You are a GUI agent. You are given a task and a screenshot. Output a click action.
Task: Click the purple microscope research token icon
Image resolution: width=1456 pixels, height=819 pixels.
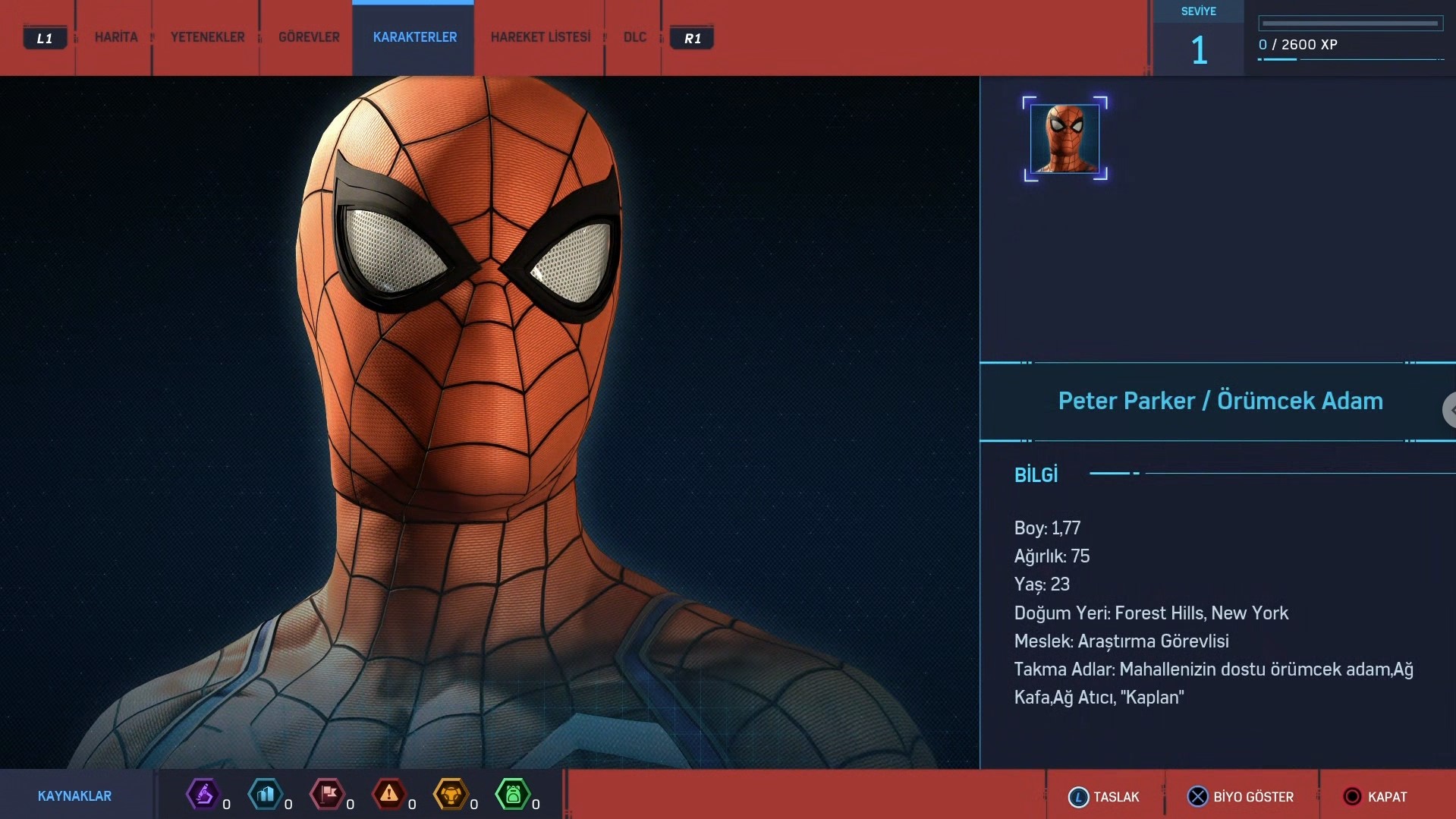tap(203, 795)
